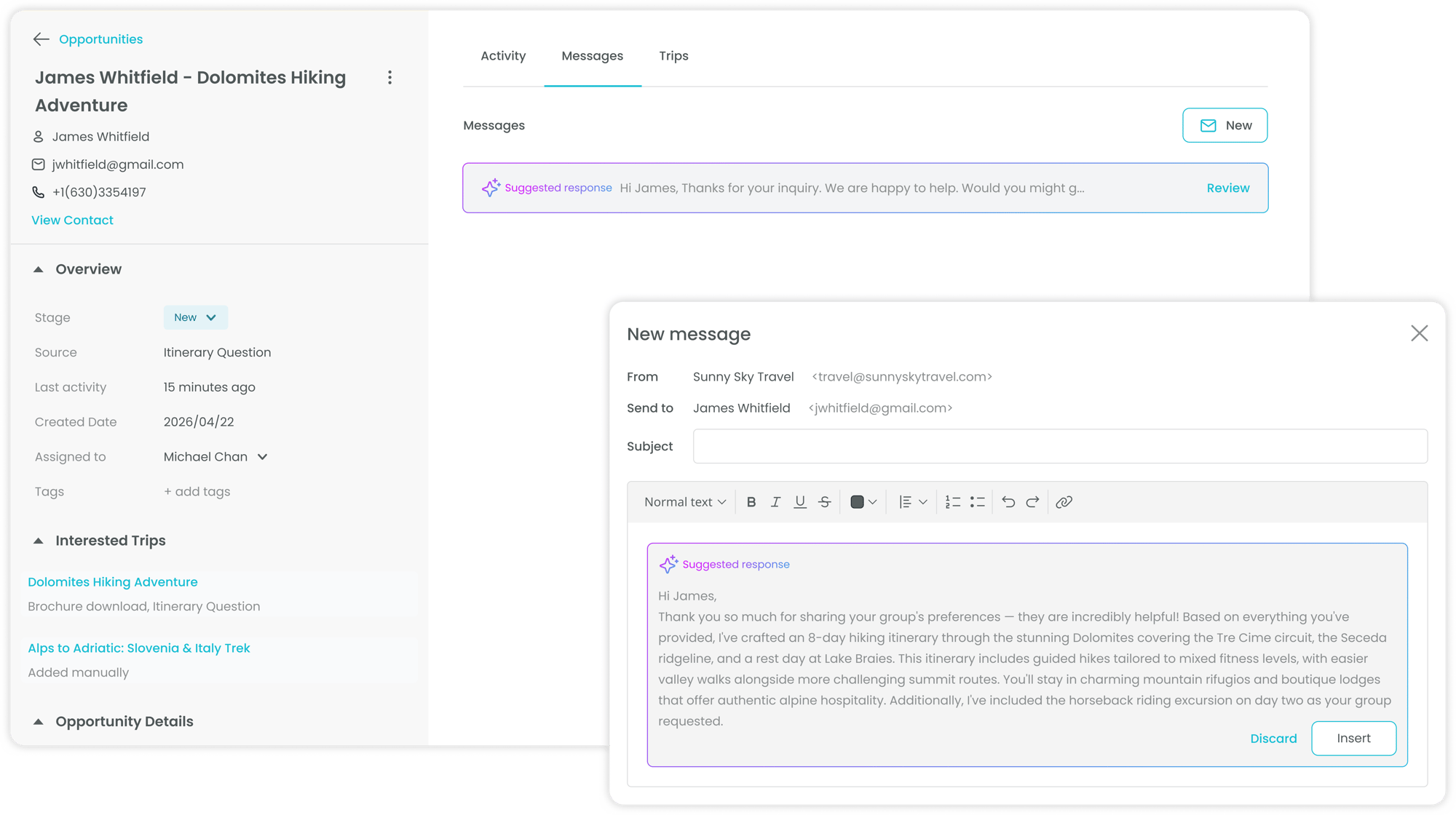Open the Opportunities breadcrumb link

100,39
